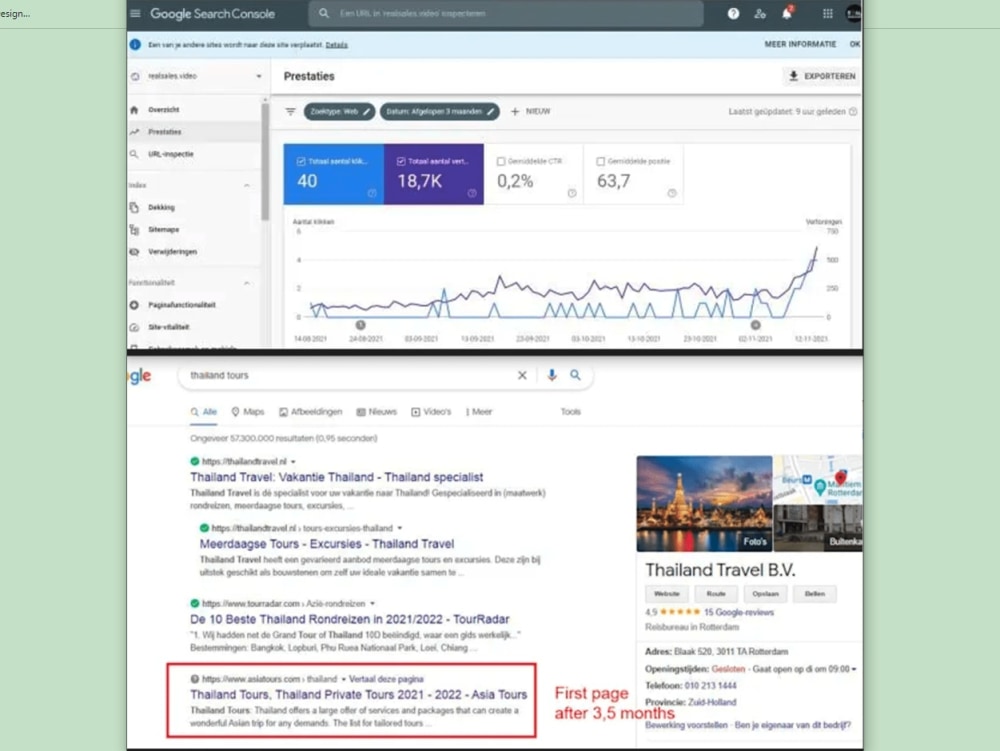Open De 10 Beste Thailand Rondreizen result
Screen dimensions: 1000x751
pos(349,620)
